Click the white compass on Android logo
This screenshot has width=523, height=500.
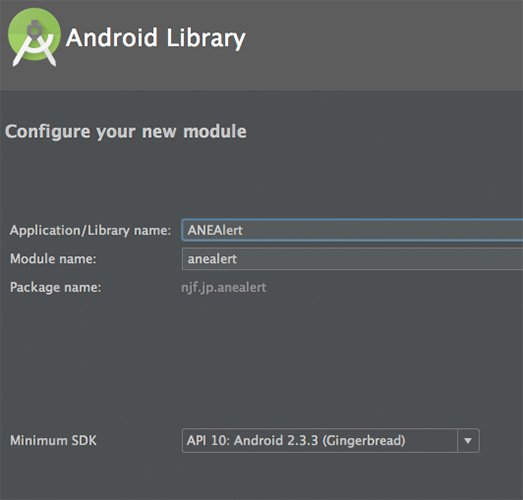point(34,44)
